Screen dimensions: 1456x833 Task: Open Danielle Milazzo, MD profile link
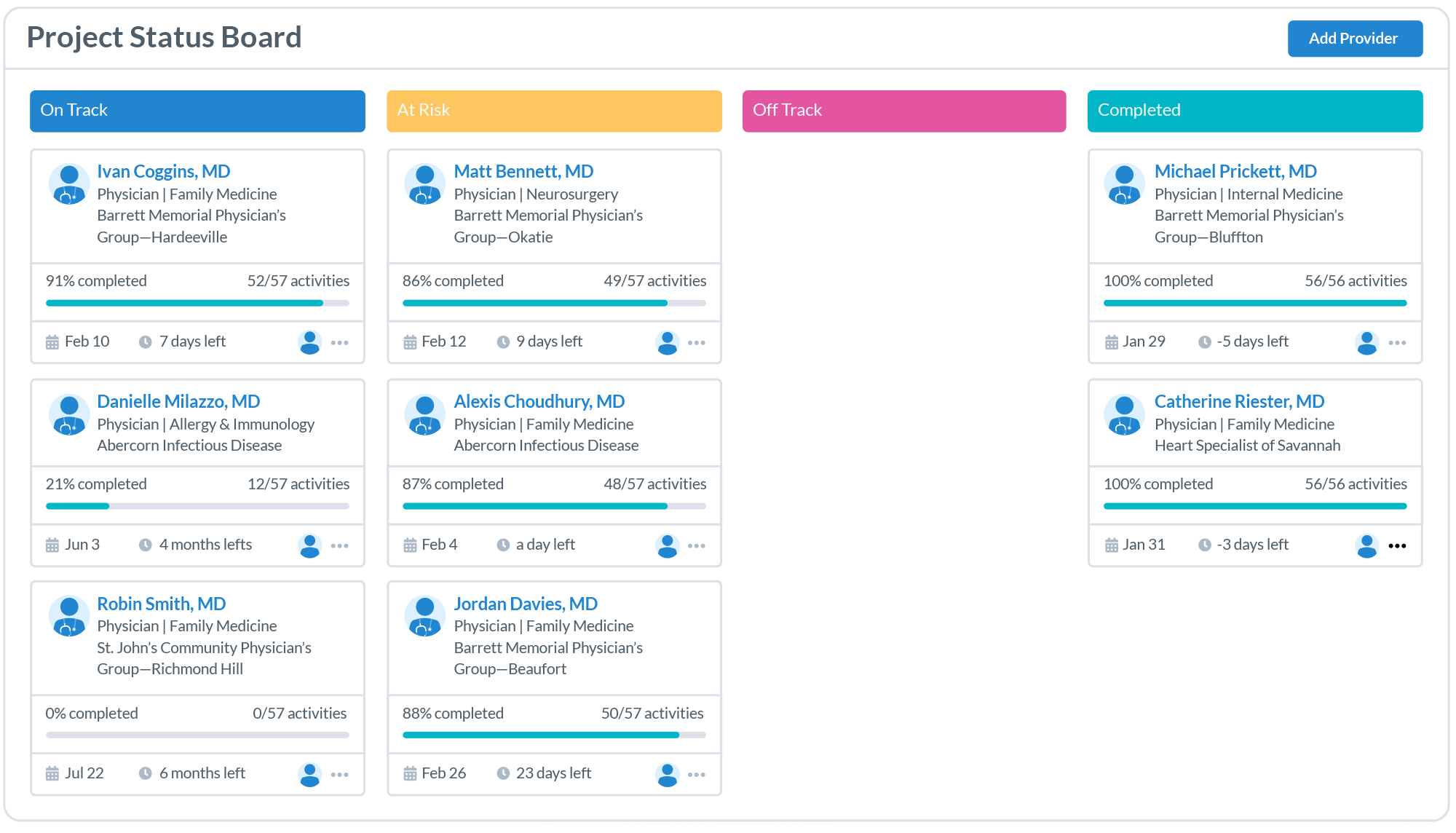pos(178,401)
